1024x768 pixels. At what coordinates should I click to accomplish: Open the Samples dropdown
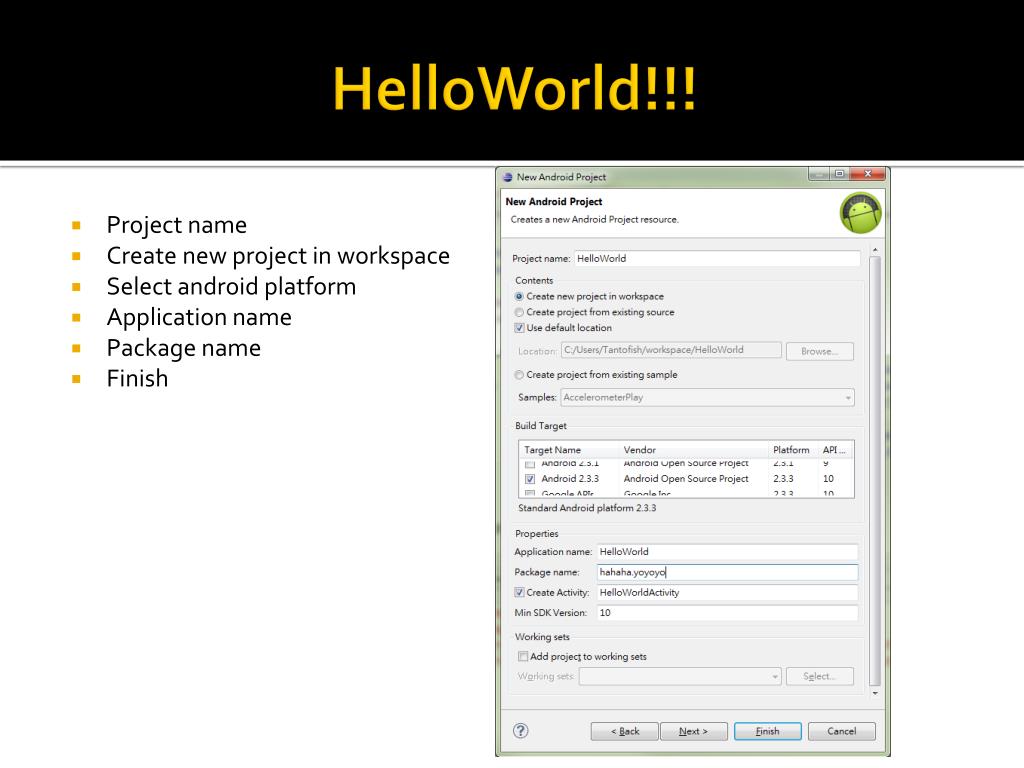pos(707,397)
